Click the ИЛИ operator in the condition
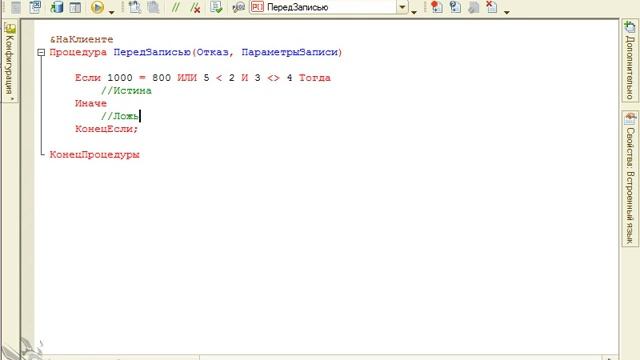 pos(187,78)
